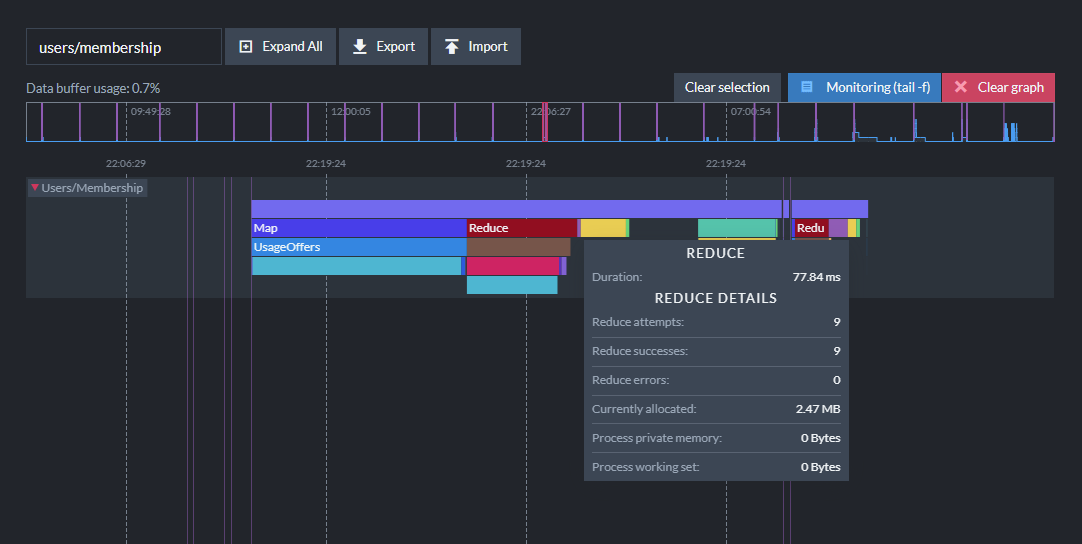This screenshot has width=1082, height=544.
Task: Collapse the Users/Membership track triangle
Action: click(x=35, y=187)
